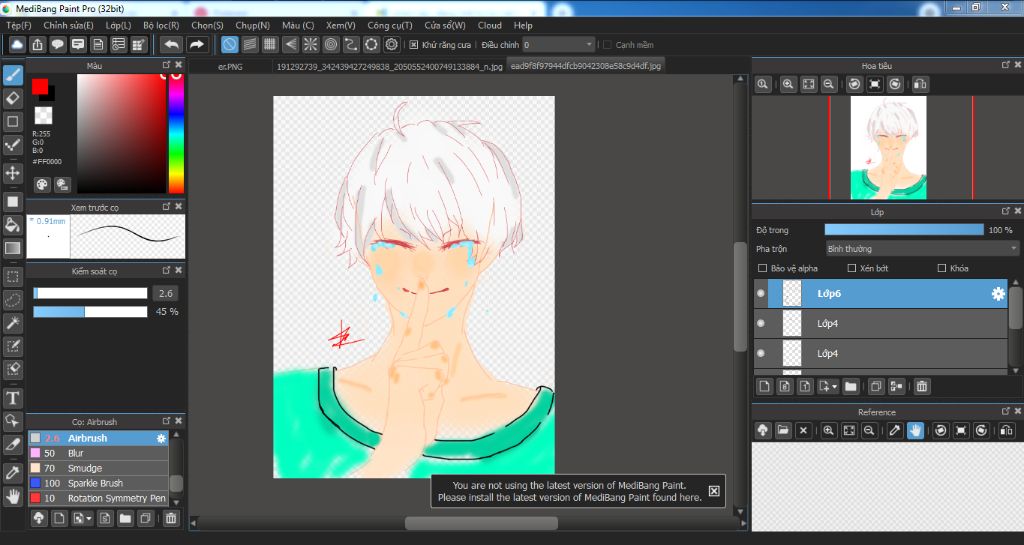Click the brush size 2.6 value field
The height and width of the screenshot is (545, 1024).
[x=166, y=294]
